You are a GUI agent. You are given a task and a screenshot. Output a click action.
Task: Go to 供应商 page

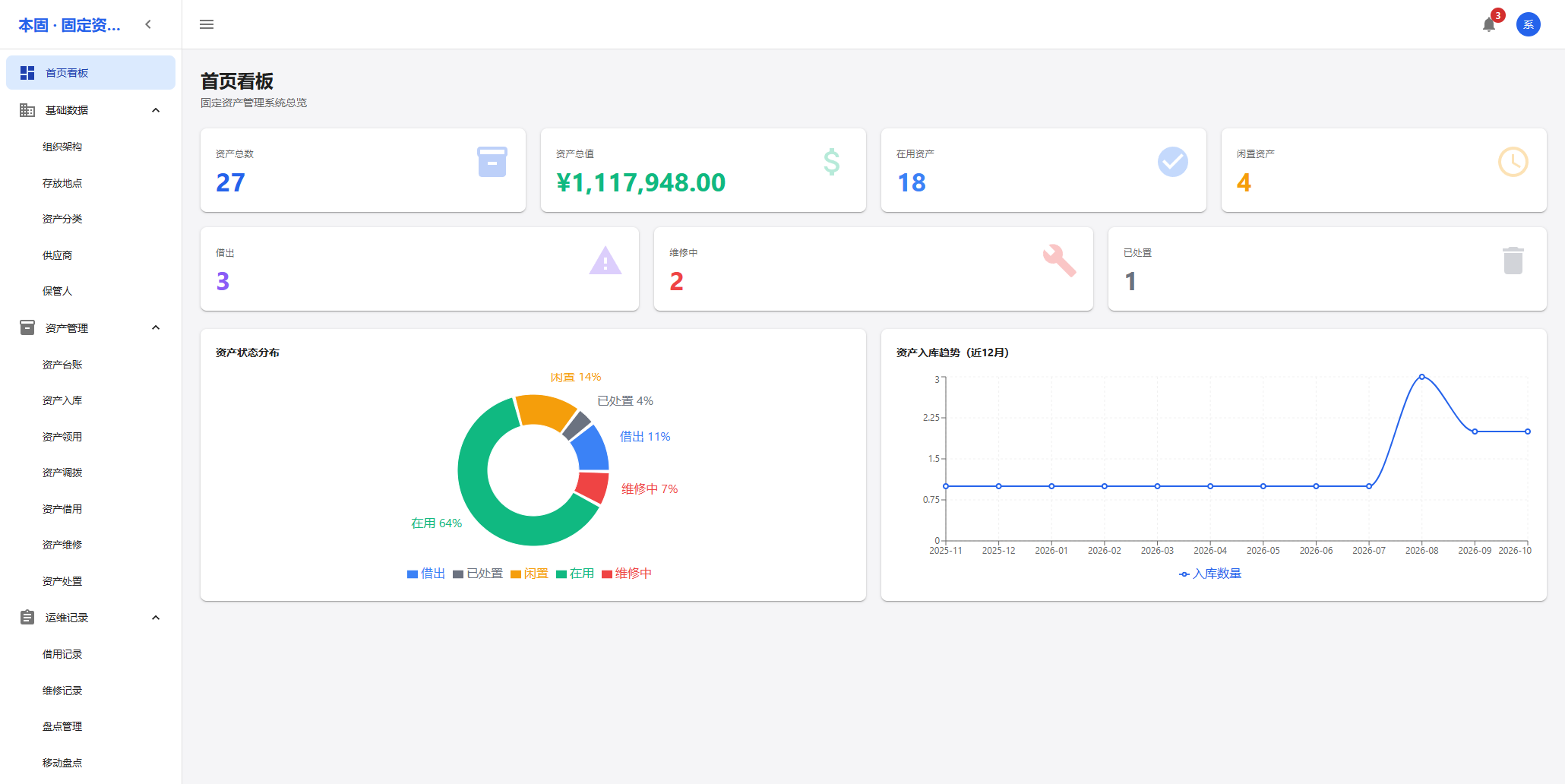click(90, 255)
